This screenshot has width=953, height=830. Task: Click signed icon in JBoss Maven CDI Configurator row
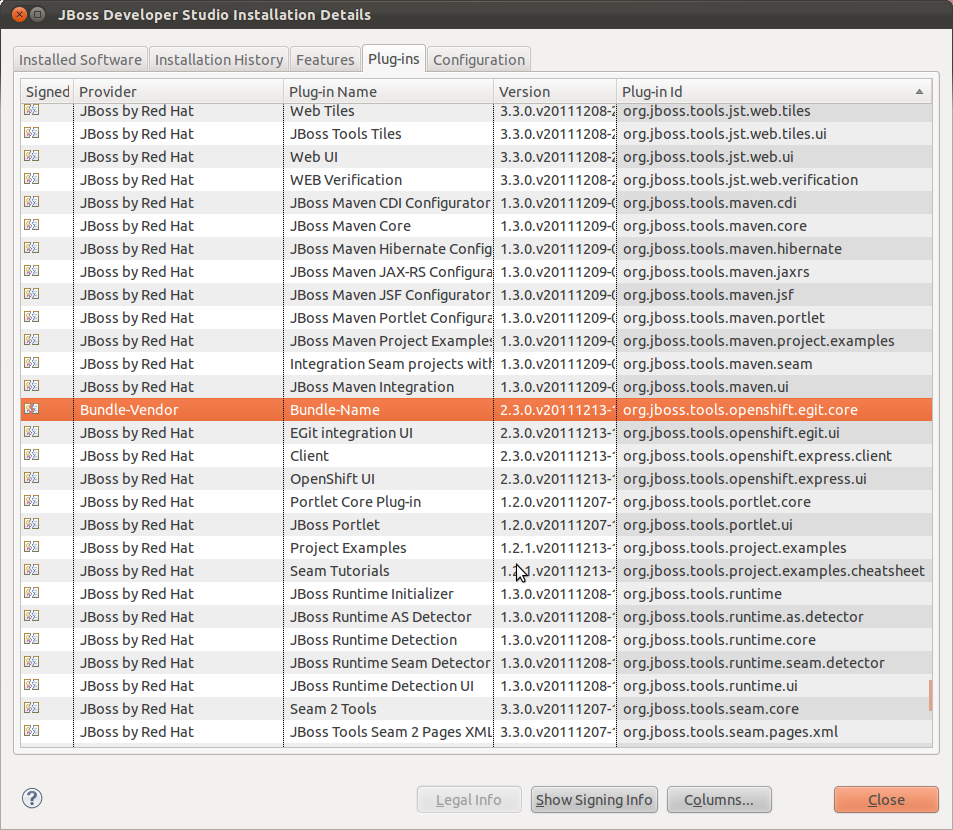(32, 202)
